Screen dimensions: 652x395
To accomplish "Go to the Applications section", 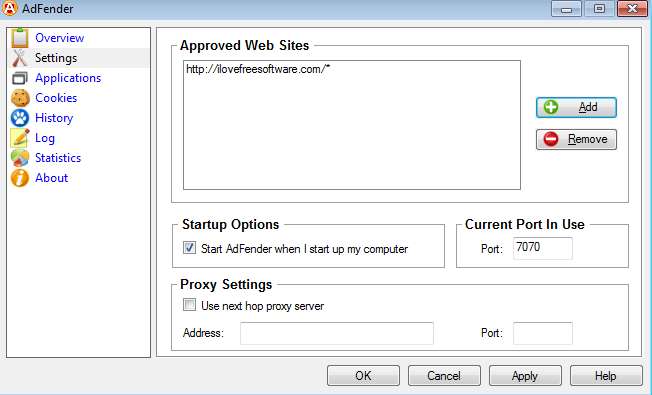I will tap(68, 78).
